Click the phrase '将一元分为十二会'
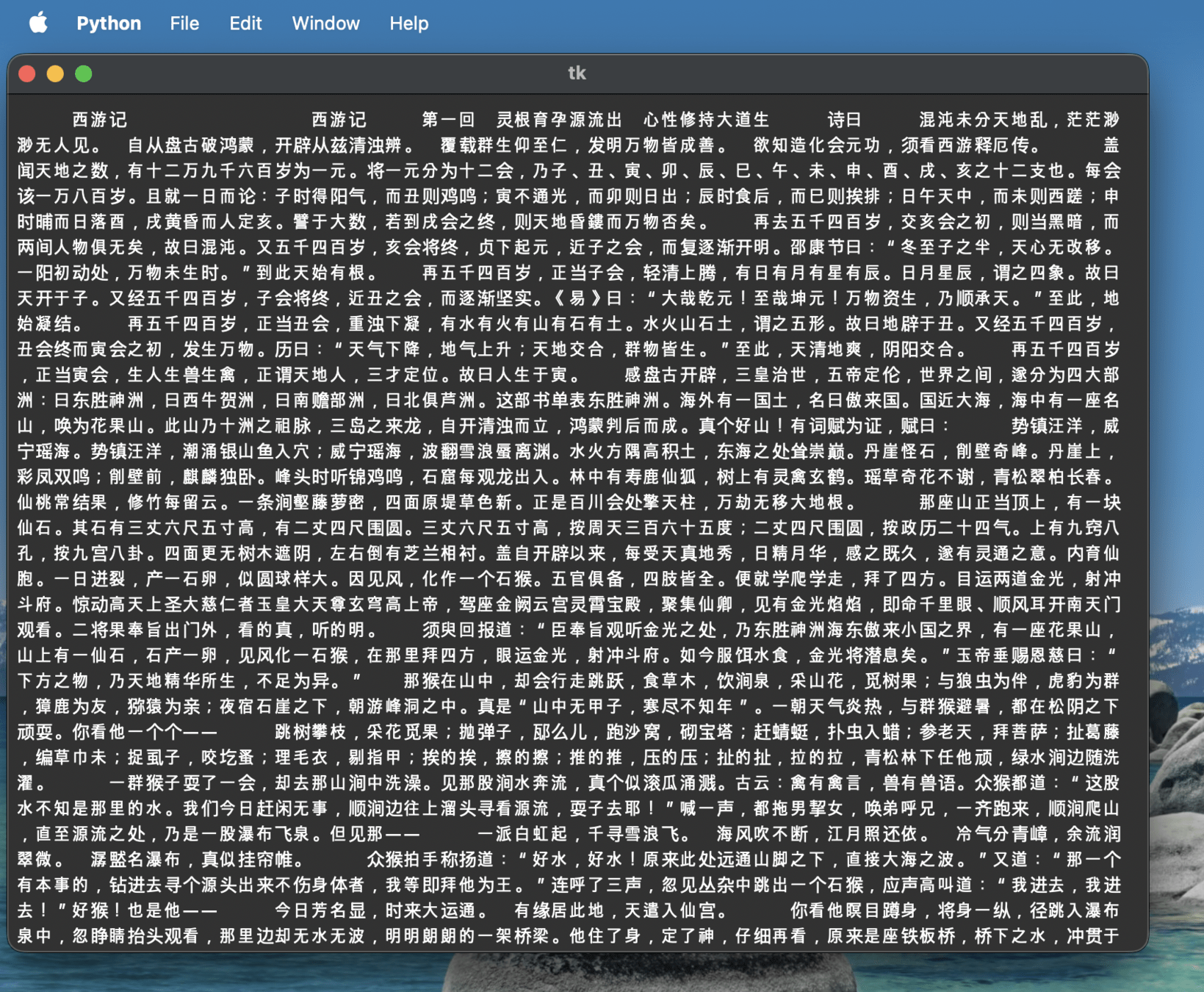 pos(439,171)
